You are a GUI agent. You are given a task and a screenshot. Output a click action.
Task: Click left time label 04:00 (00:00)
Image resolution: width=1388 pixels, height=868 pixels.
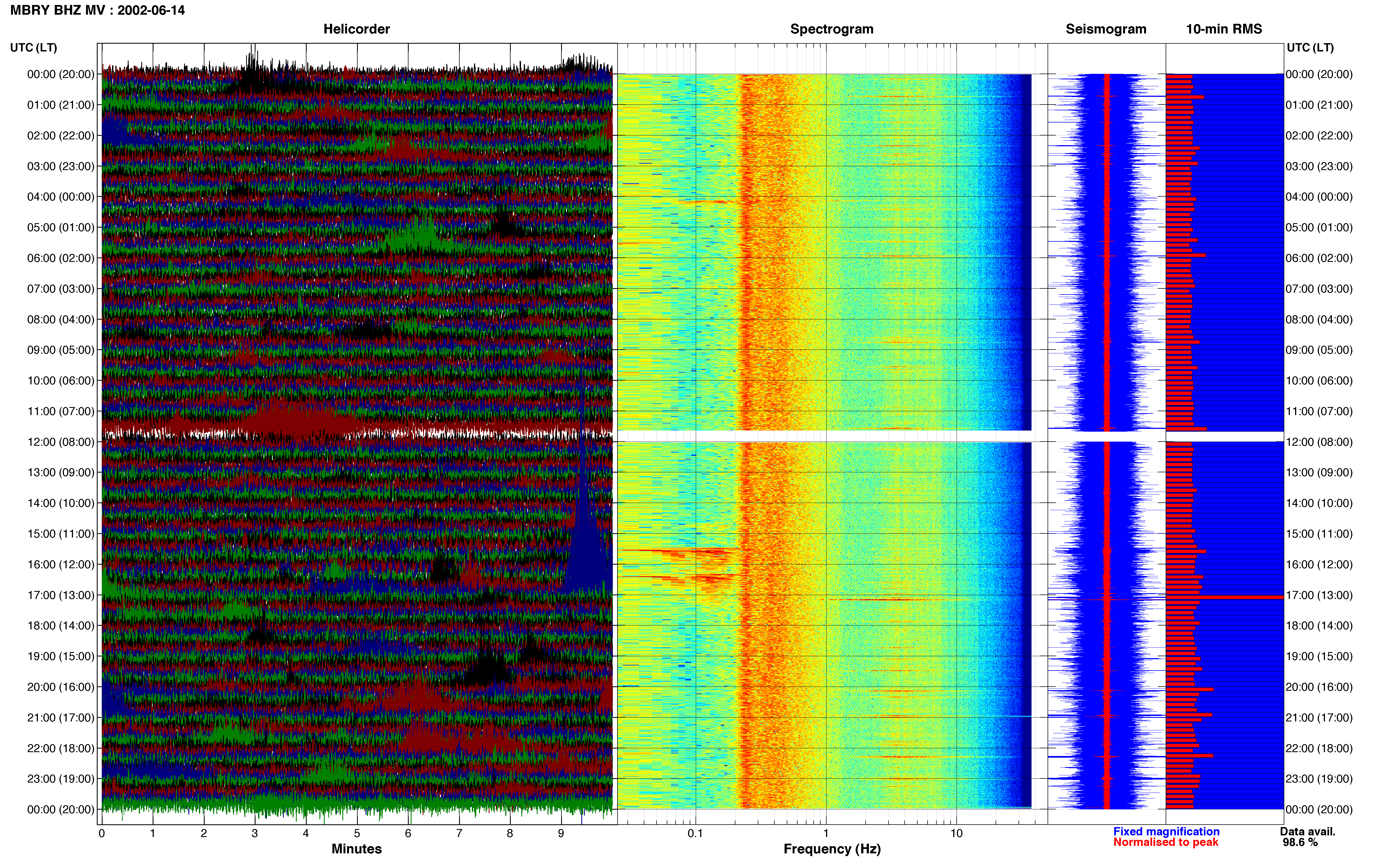pos(61,197)
